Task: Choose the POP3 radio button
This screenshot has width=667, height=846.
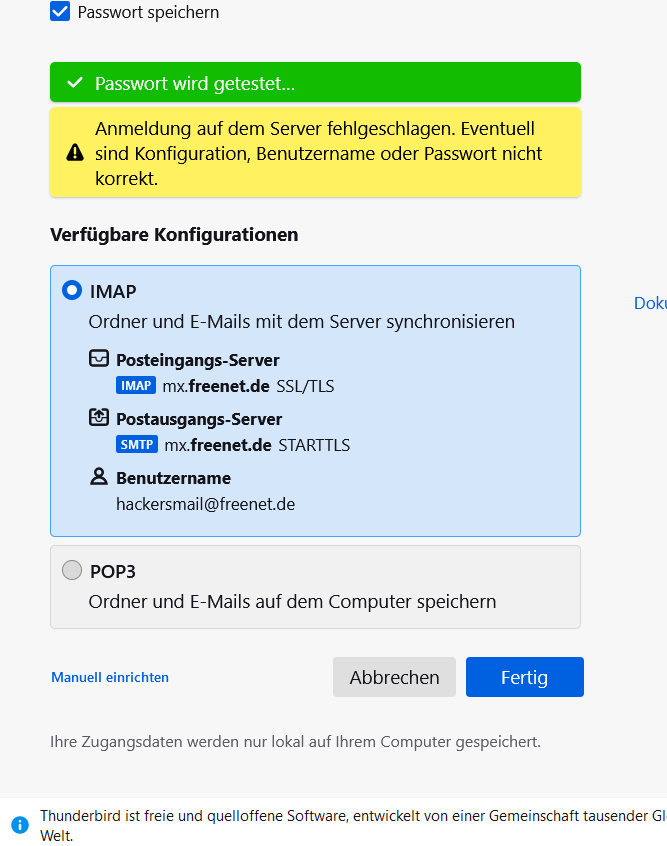Action: coord(72,571)
